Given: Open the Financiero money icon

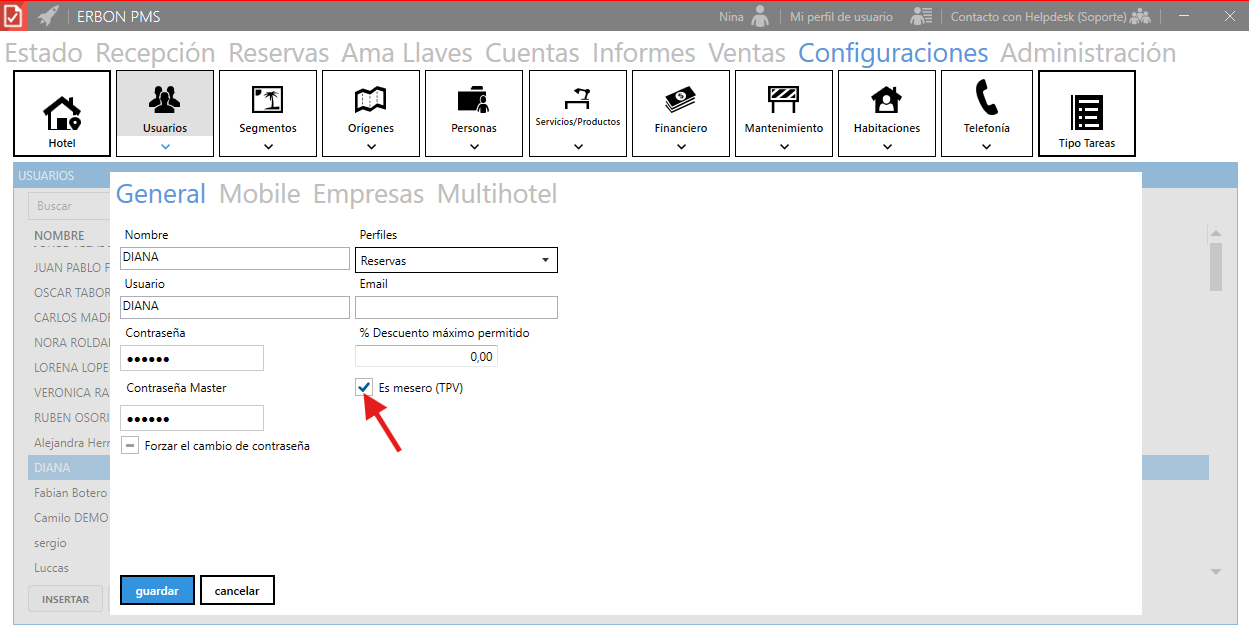Looking at the screenshot, I should [x=680, y=100].
